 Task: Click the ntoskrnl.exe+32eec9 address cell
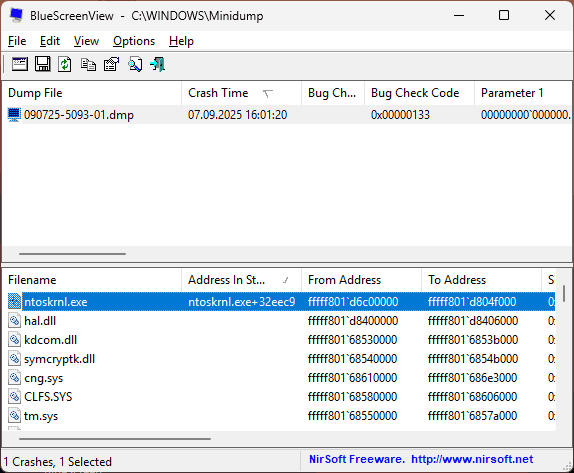point(242,302)
